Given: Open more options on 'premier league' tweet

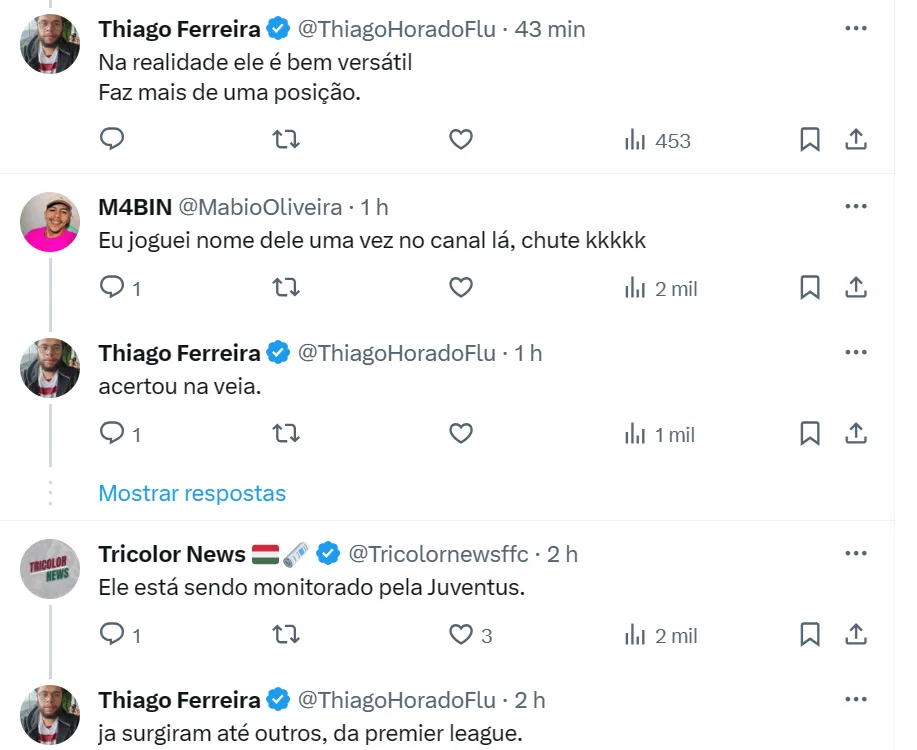Looking at the screenshot, I should pos(856,699).
